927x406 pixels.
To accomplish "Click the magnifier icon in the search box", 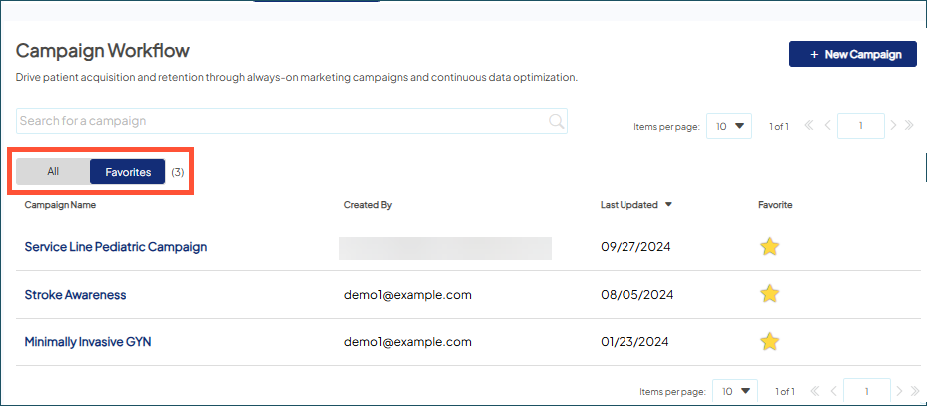I will [557, 121].
